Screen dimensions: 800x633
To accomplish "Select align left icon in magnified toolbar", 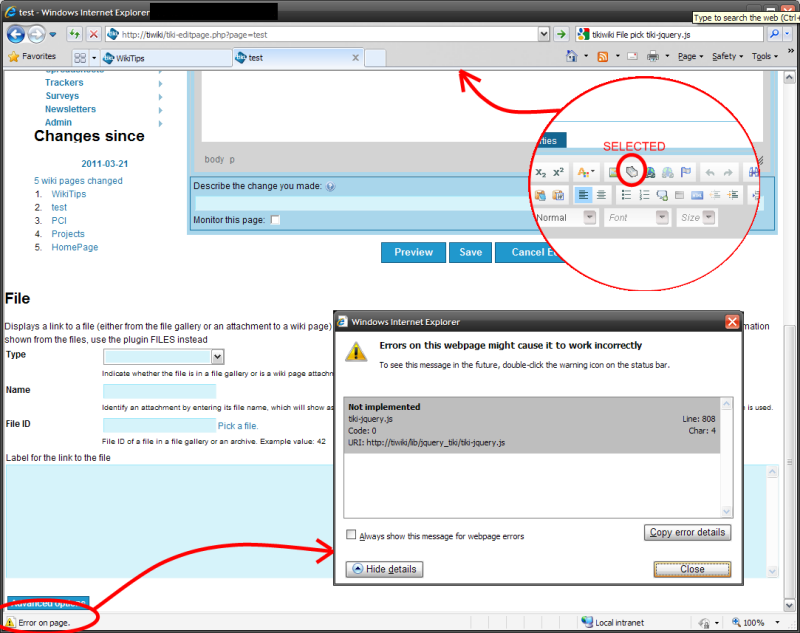I will 583,195.
